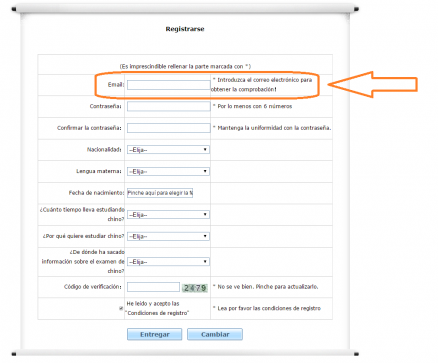Open the ¿Cuánto tiempo lleva estudiando chino? dropdown
Image resolution: width=438 pixels, height=363 pixels.
coord(168,215)
